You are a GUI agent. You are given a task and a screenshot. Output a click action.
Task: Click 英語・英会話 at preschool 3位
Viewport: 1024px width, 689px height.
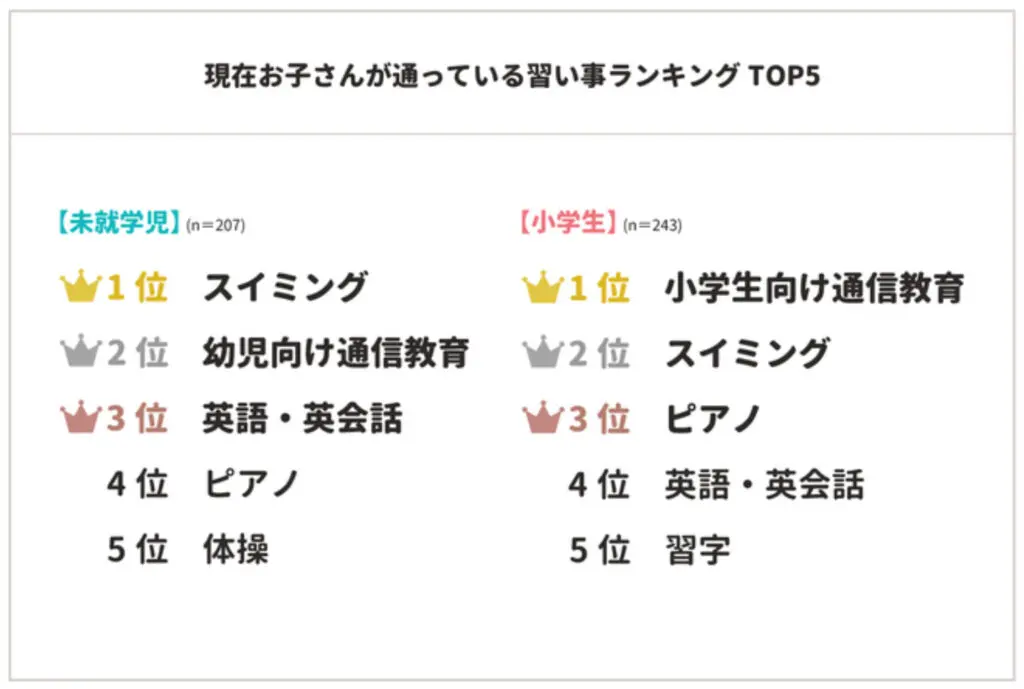pyautogui.click(x=302, y=419)
